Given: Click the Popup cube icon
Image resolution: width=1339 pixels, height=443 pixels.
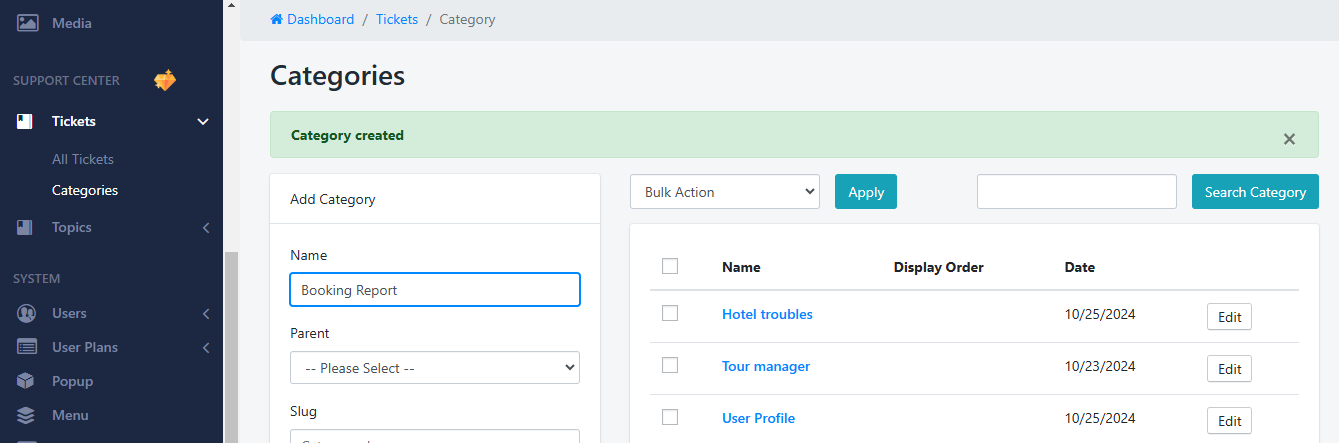Looking at the screenshot, I should 27,382.
